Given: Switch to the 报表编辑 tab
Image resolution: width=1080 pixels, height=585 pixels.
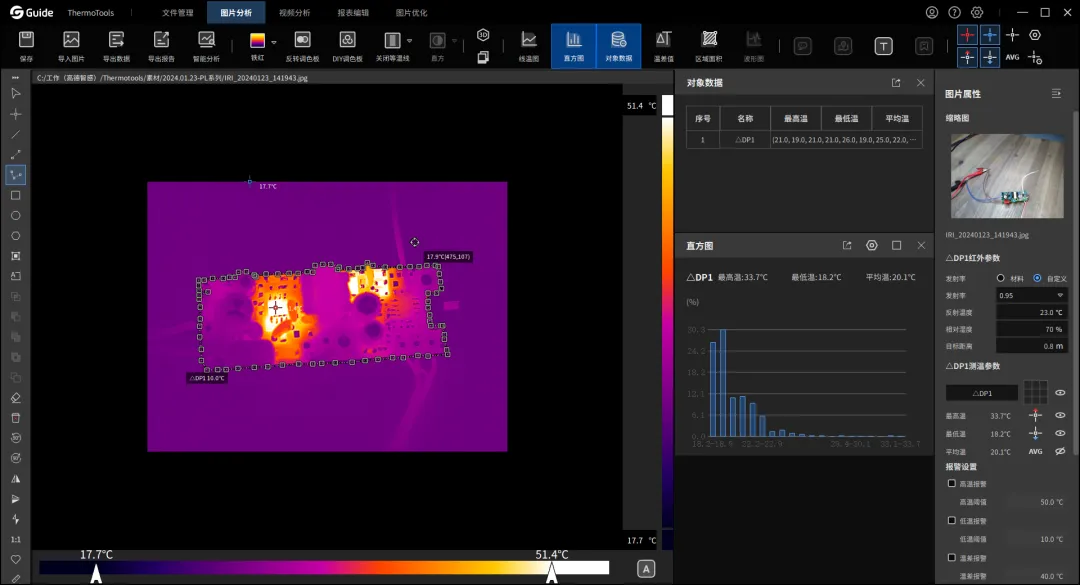Looking at the screenshot, I should click(x=353, y=12).
